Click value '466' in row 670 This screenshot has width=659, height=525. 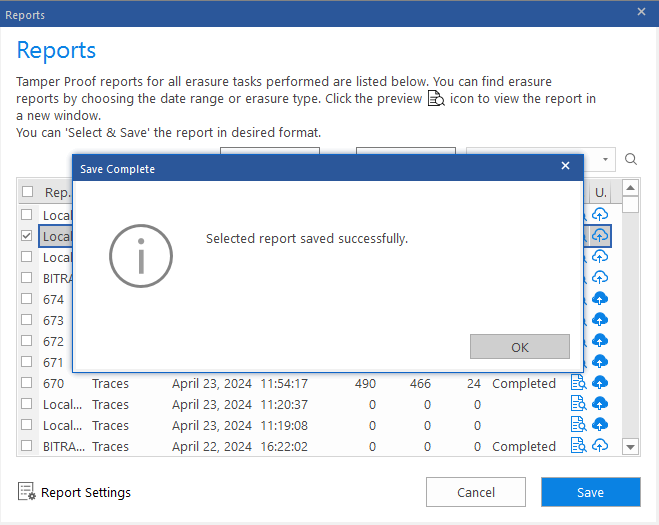pyautogui.click(x=420, y=383)
